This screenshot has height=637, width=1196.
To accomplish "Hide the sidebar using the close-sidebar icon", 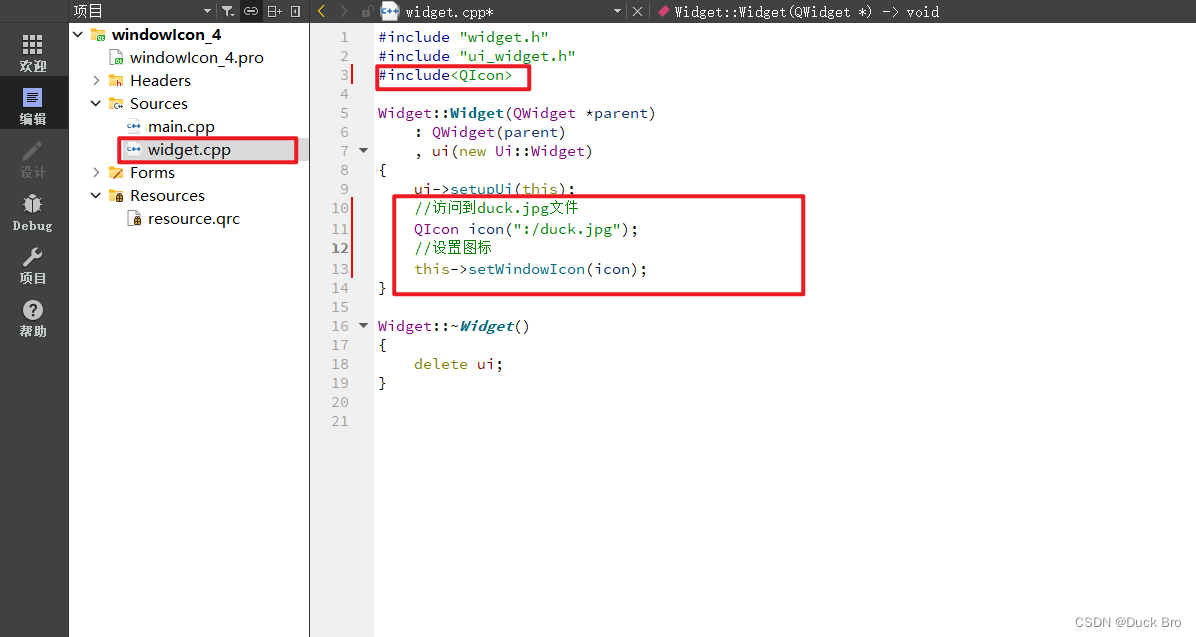I will (x=295, y=11).
